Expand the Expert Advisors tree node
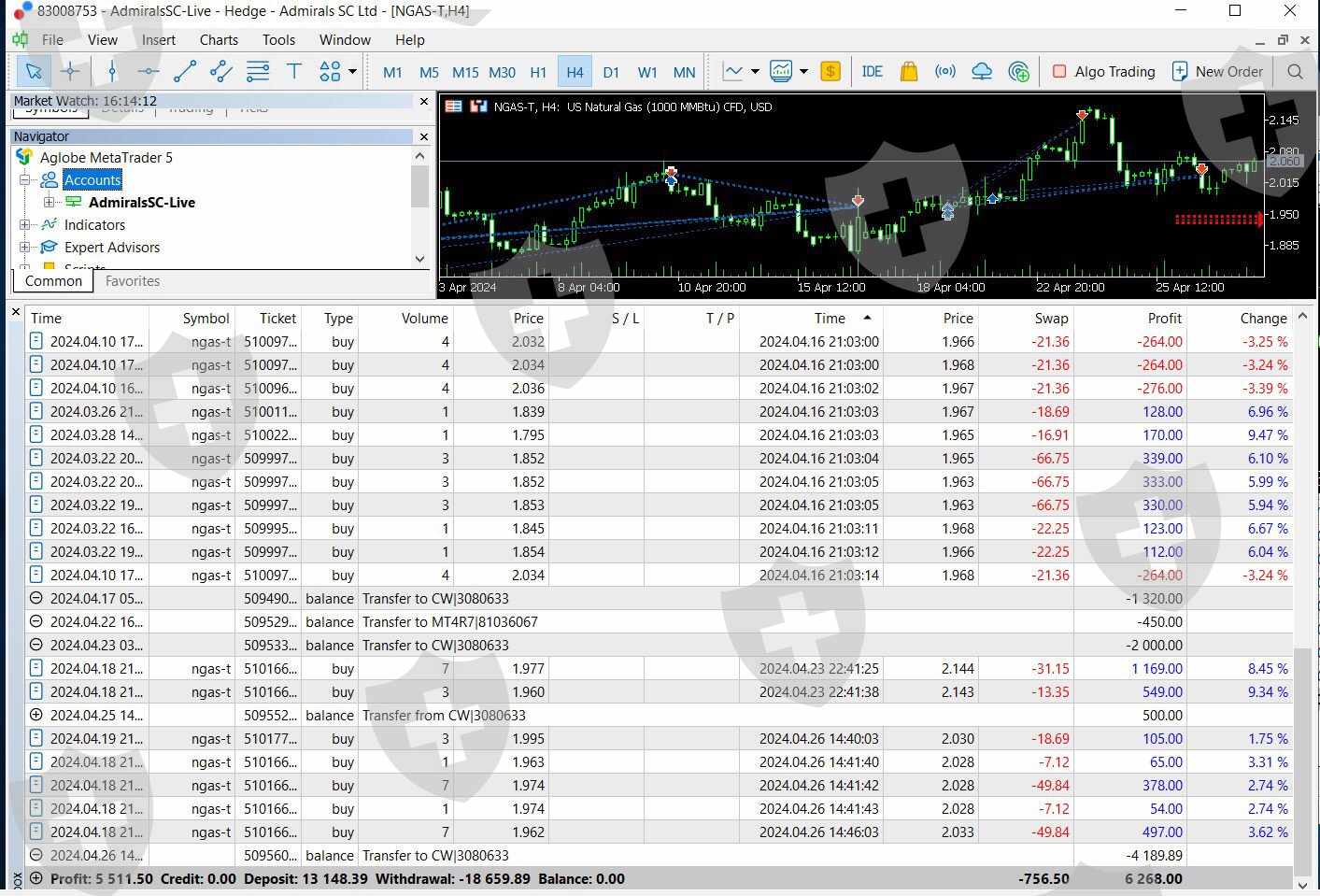Image resolution: width=1320 pixels, height=896 pixels. 25,248
